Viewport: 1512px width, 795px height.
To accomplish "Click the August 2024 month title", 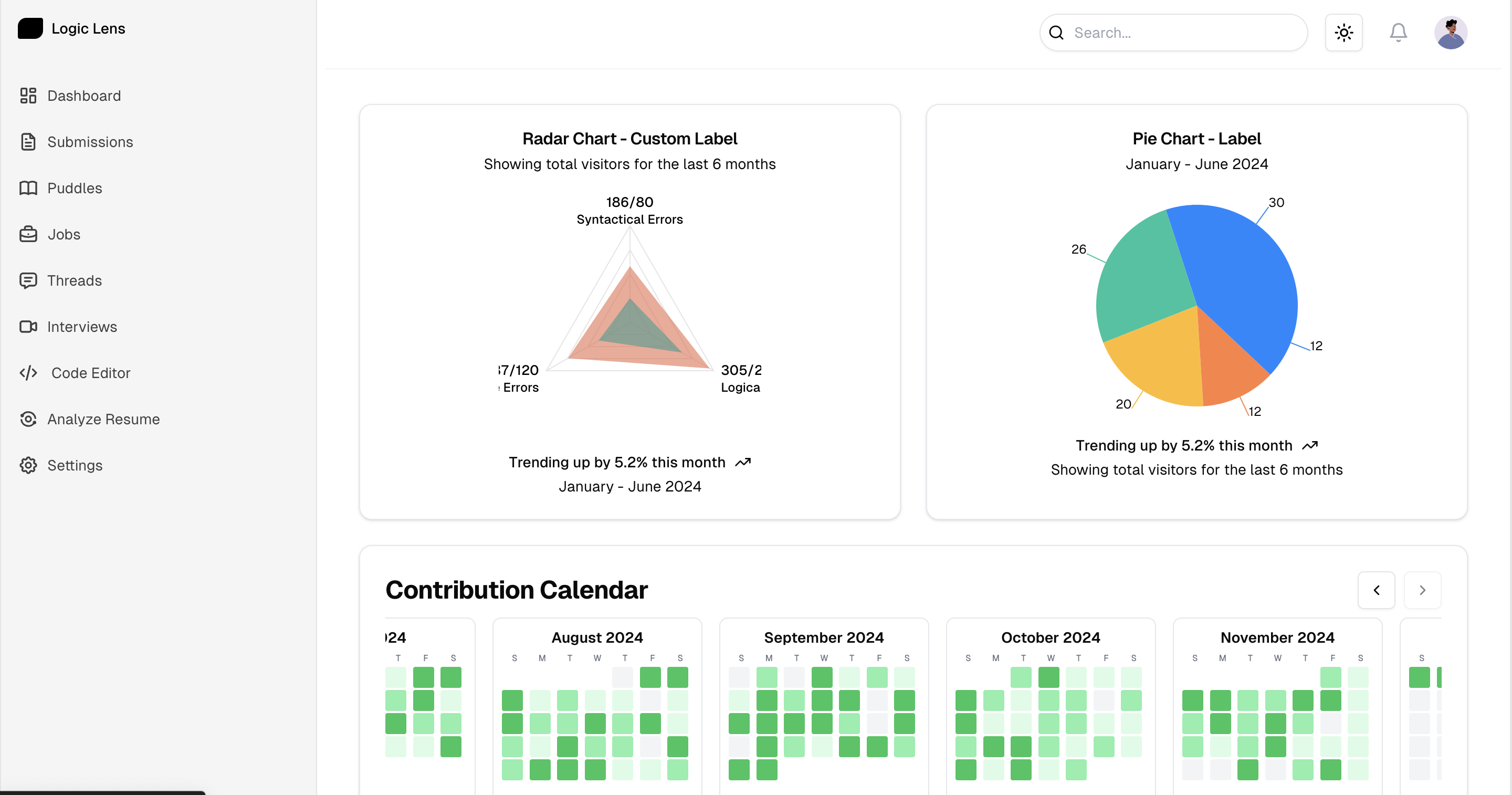I will coord(597,637).
